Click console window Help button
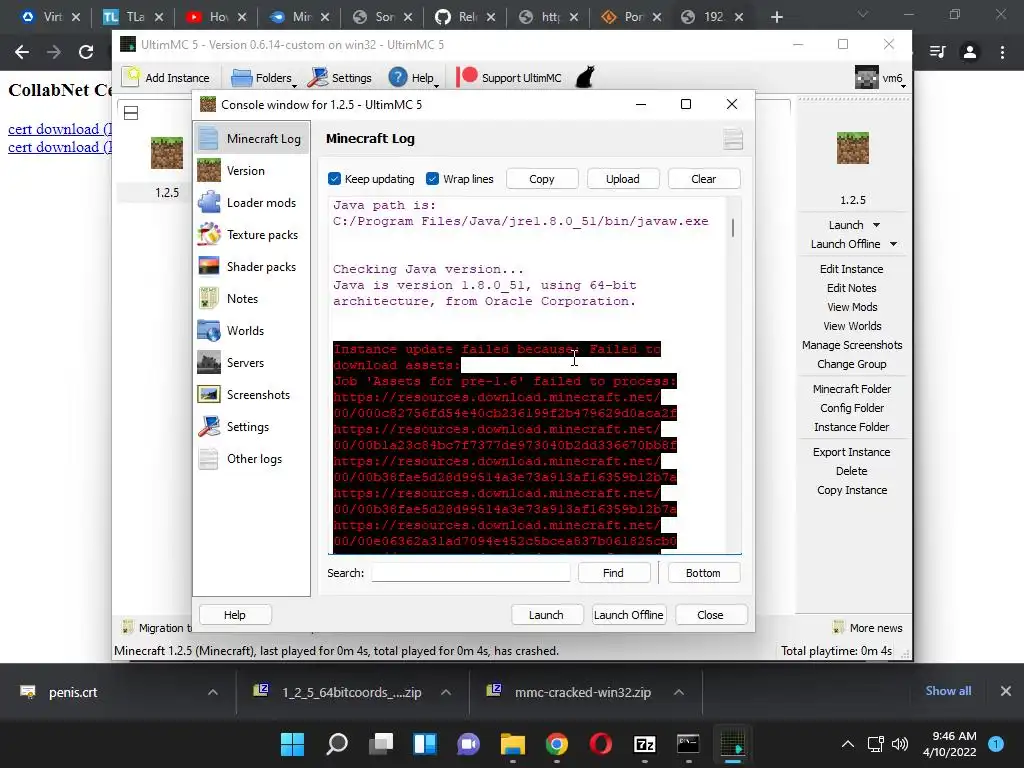1024x768 pixels. (234, 615)
